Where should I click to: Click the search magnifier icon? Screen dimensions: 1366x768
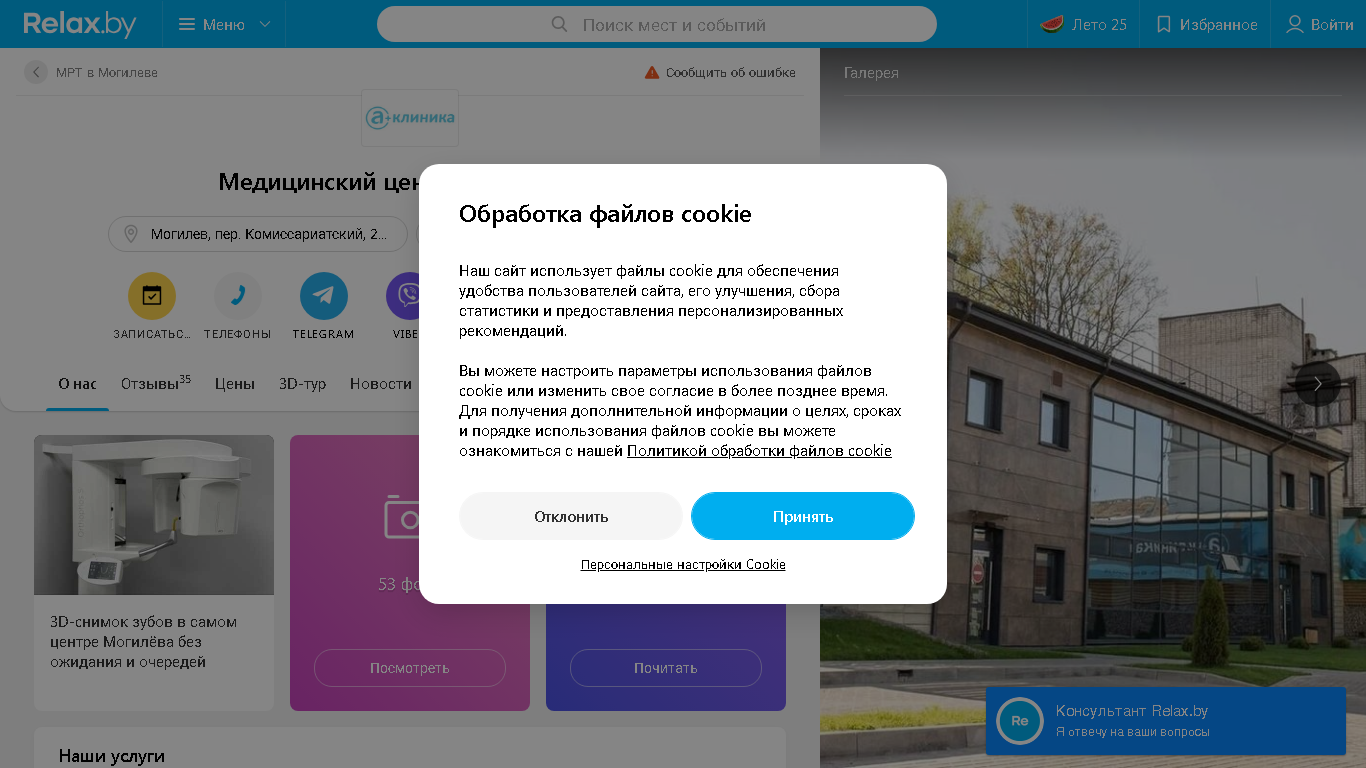560,24
